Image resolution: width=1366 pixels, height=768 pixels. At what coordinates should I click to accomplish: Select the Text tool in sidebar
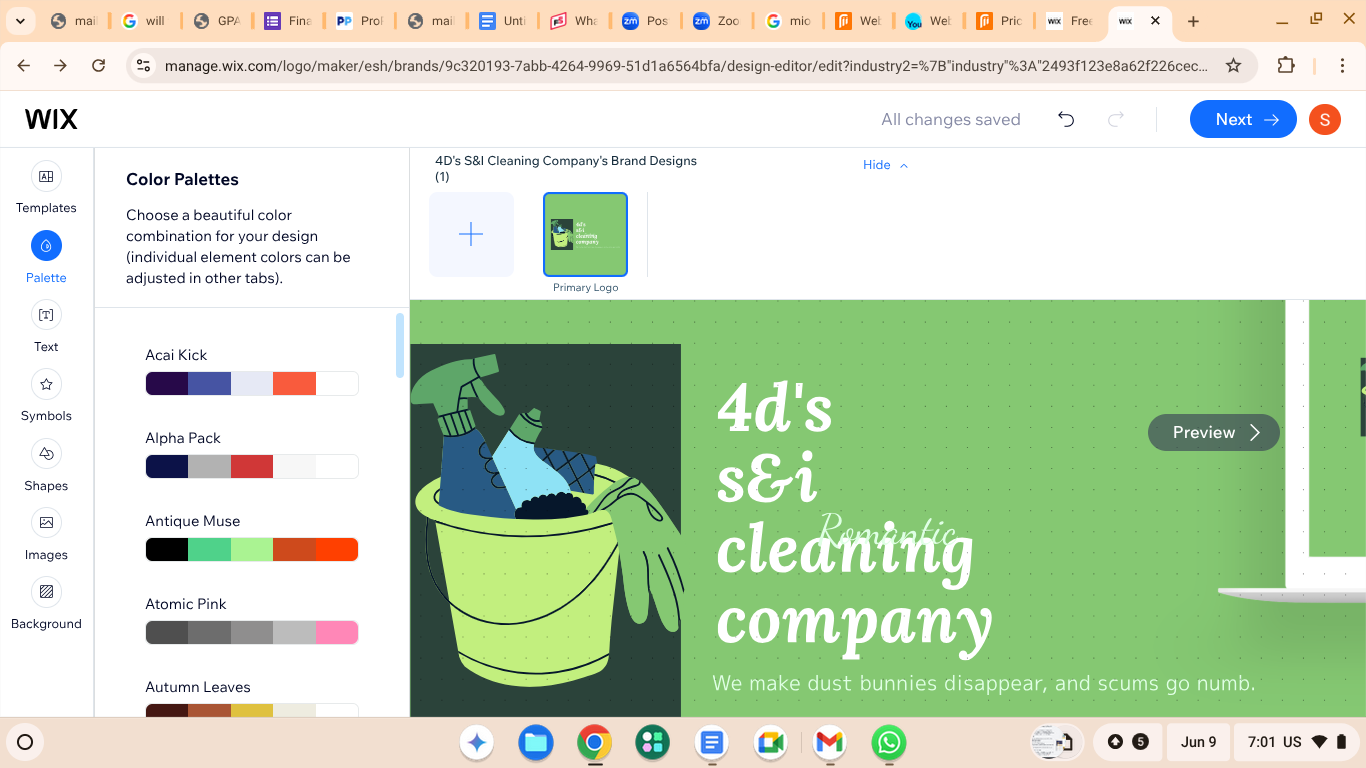[46, 316]
